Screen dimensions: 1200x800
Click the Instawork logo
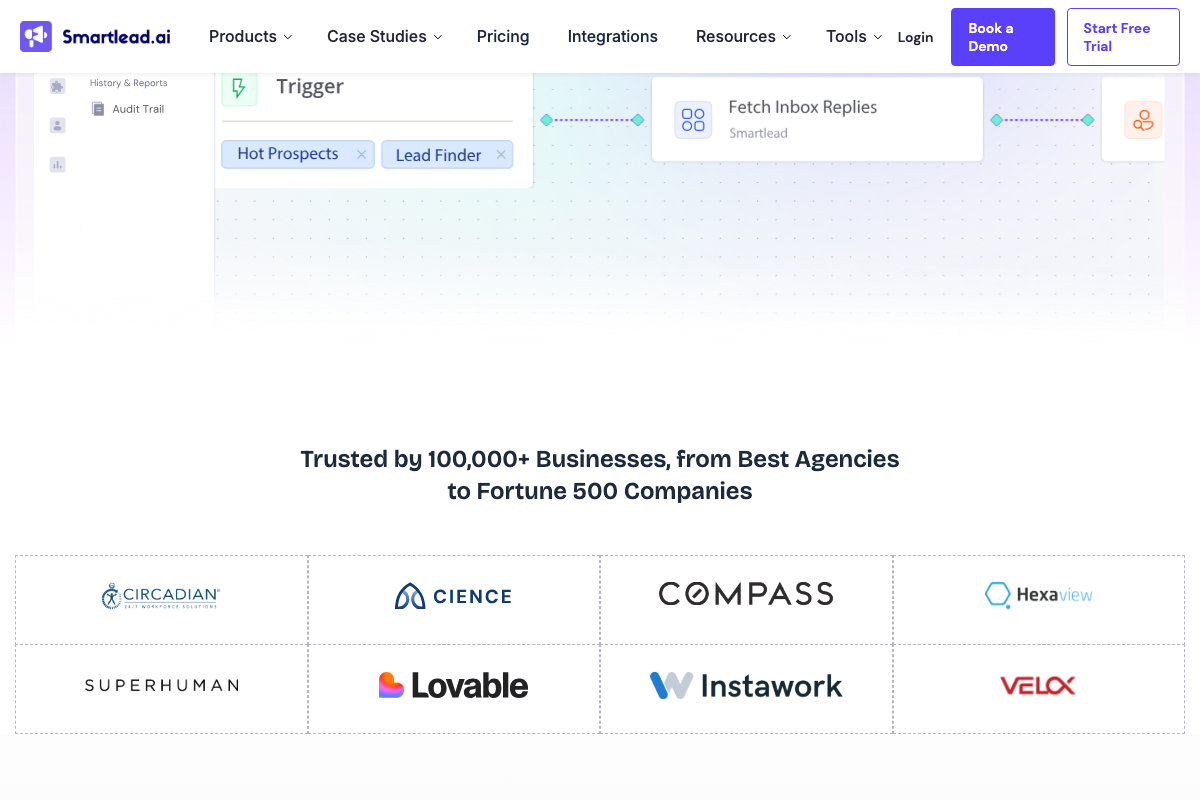746,686
